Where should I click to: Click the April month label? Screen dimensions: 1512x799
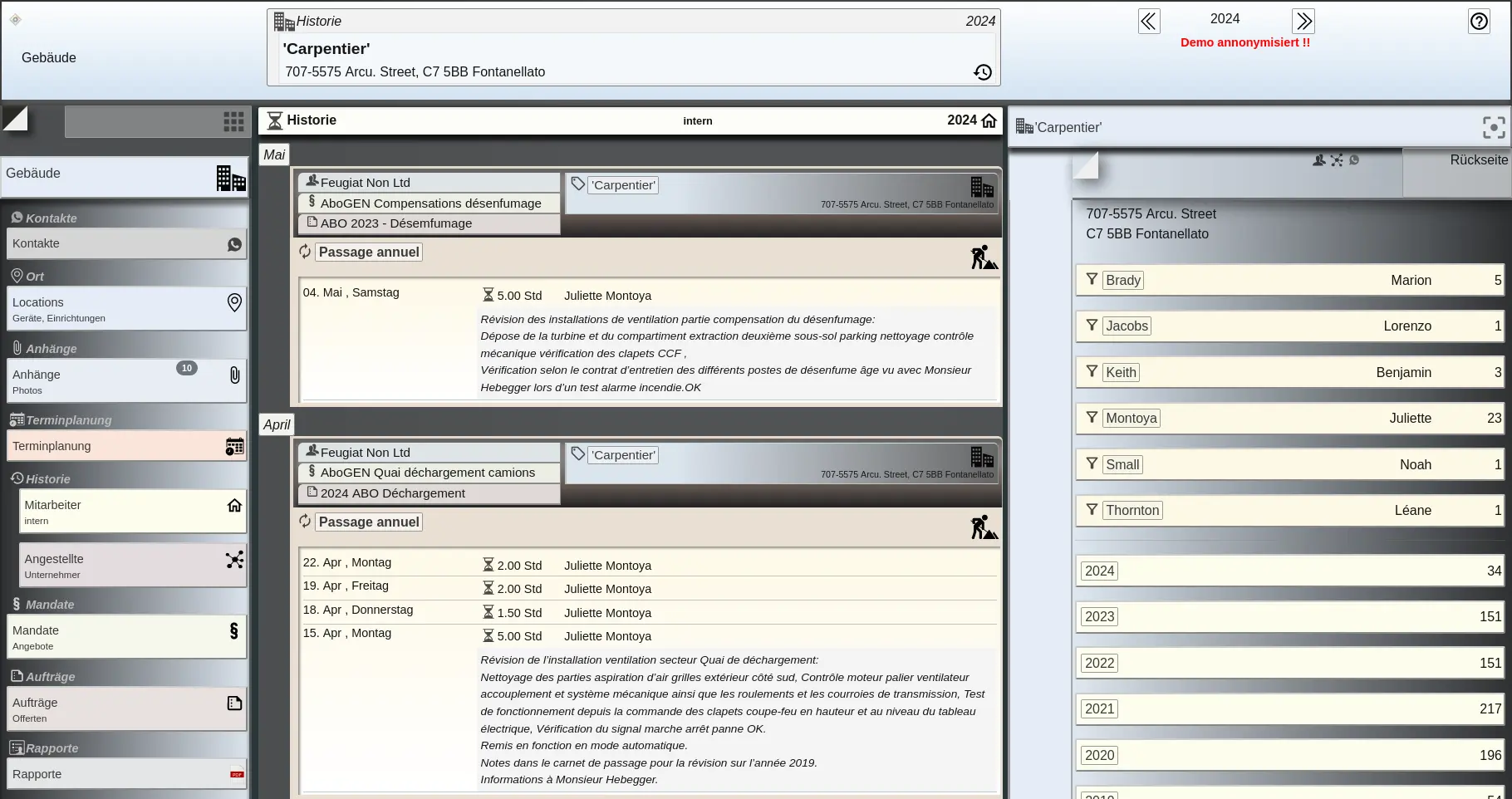pos(277,424)
